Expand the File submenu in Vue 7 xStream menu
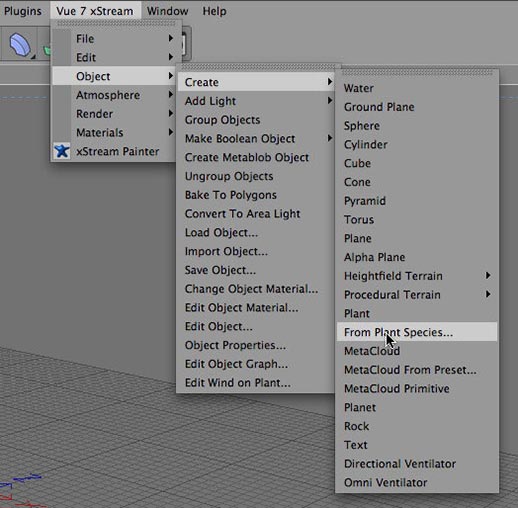 [114, 39]
